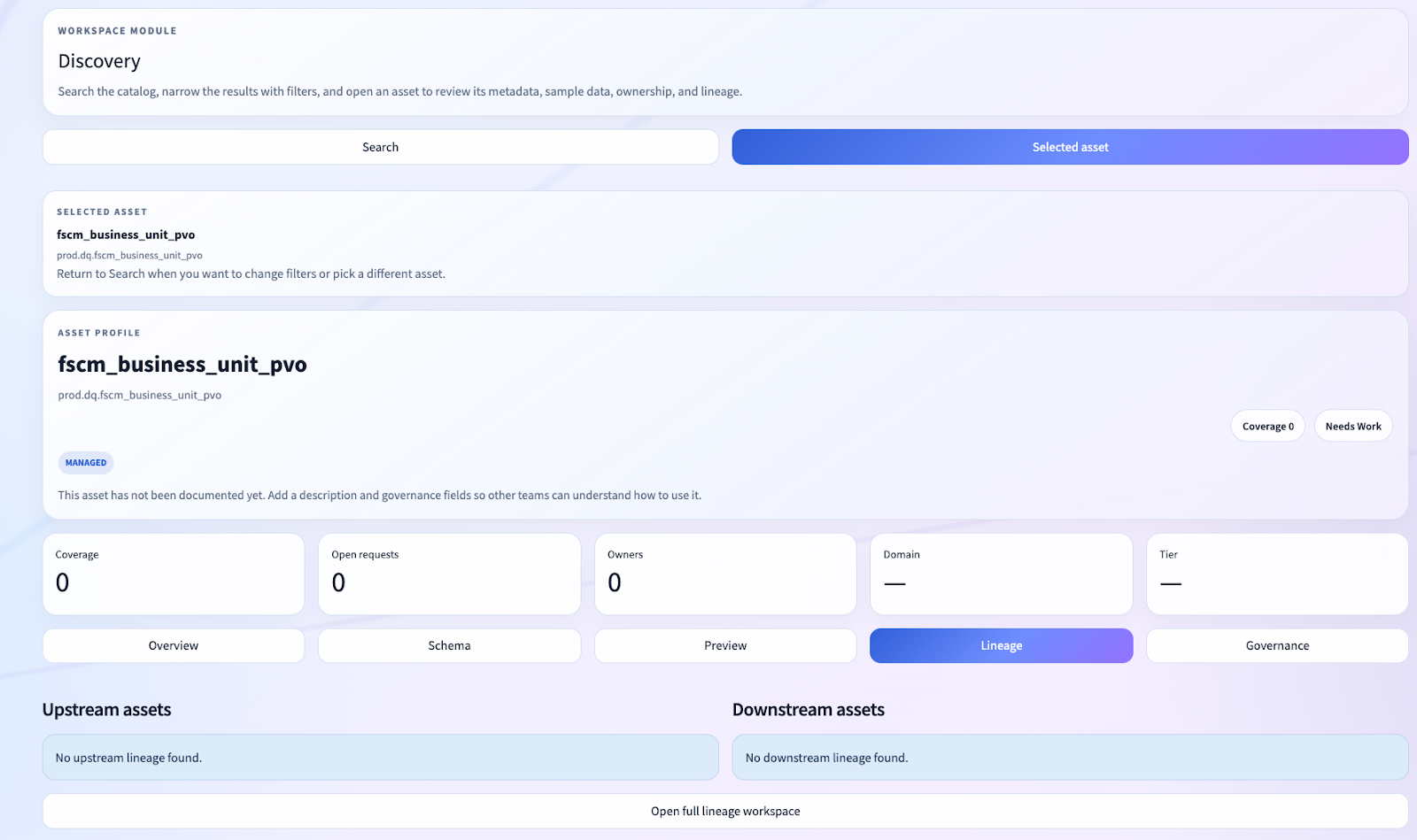Select the Tier metric card

1277,574
